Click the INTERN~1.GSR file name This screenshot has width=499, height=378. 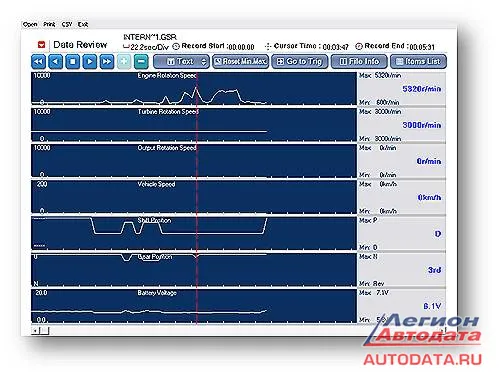[x=150, y=37]
